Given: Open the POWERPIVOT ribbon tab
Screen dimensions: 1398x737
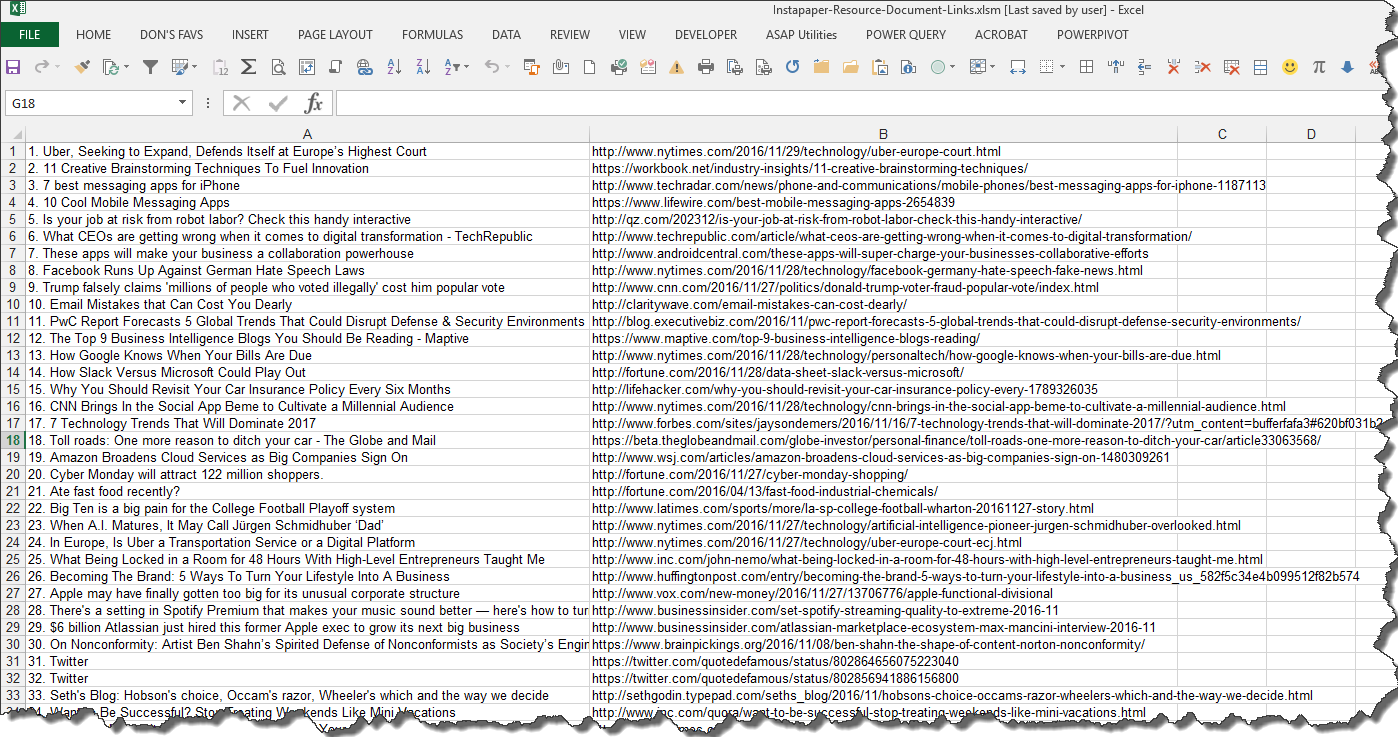Looking at the screenshot, I should coord(1093,35).
